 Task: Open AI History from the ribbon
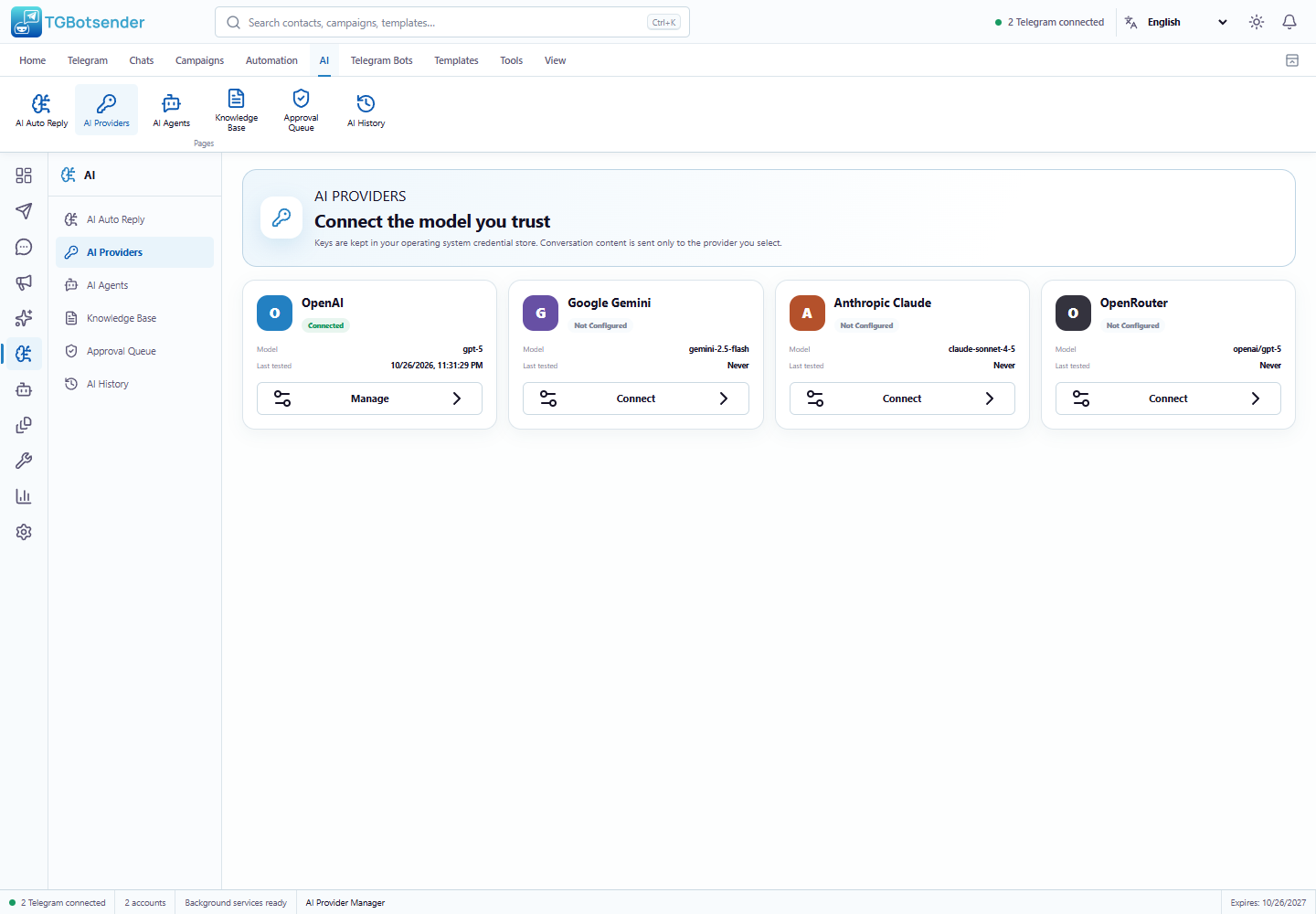366,110
